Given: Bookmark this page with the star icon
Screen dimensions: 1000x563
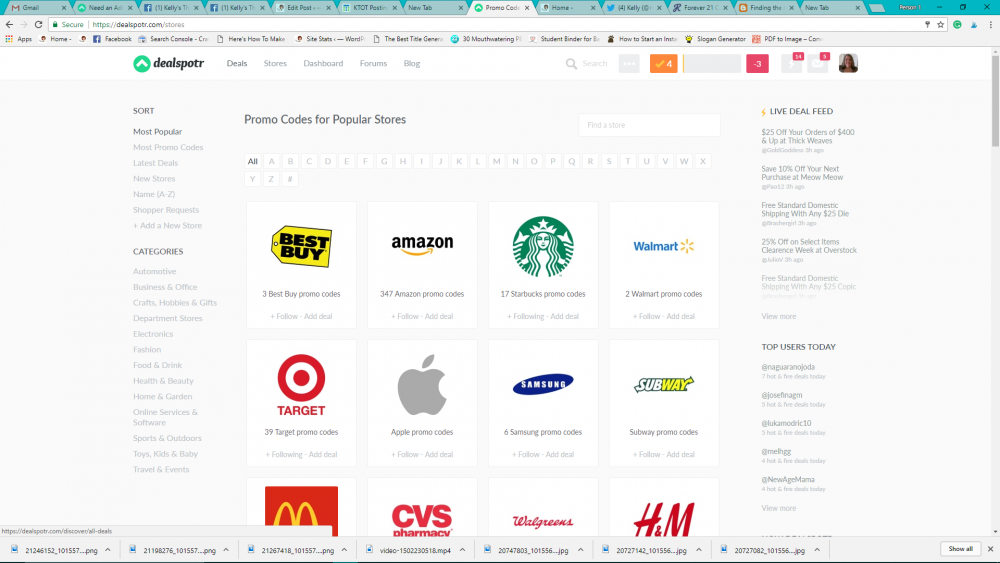Looking at the screenshot, I should point(941,24).
